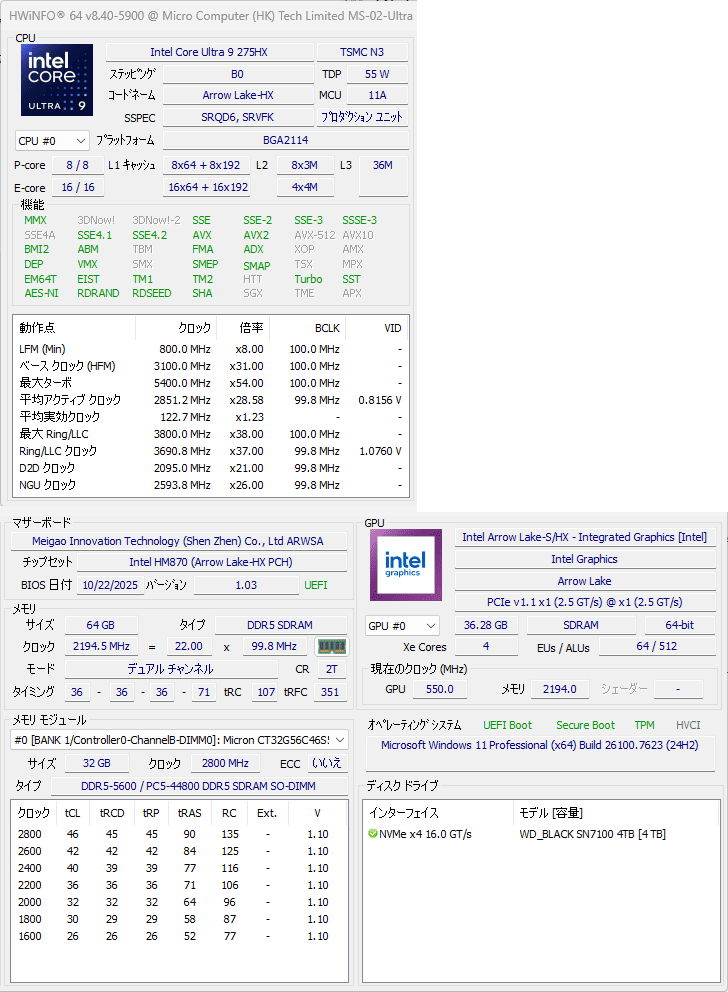Image resolution: width=728 pixels, height=992 pixels.
Task: Click the Windows 11 Professional OS field
Action: pos(539,746)
